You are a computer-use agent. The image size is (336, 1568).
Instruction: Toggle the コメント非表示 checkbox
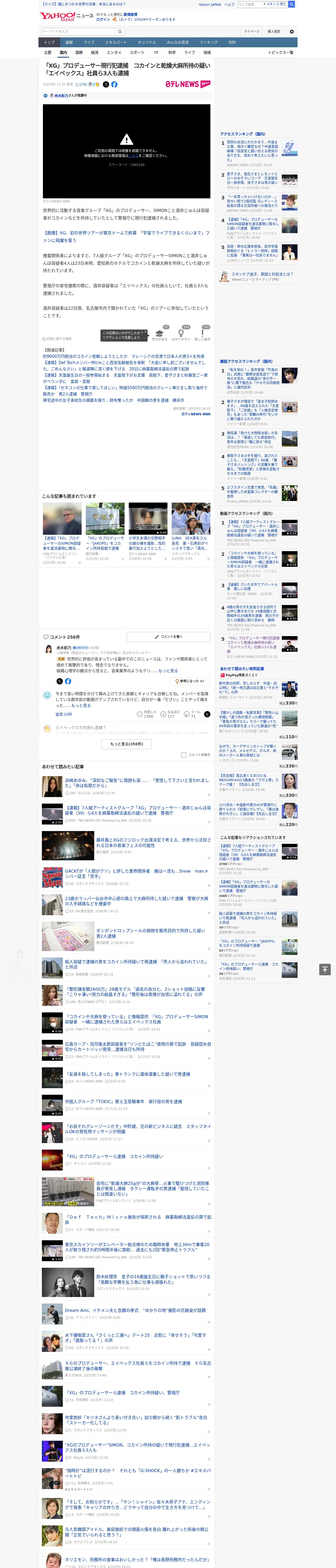click(183, 755)
